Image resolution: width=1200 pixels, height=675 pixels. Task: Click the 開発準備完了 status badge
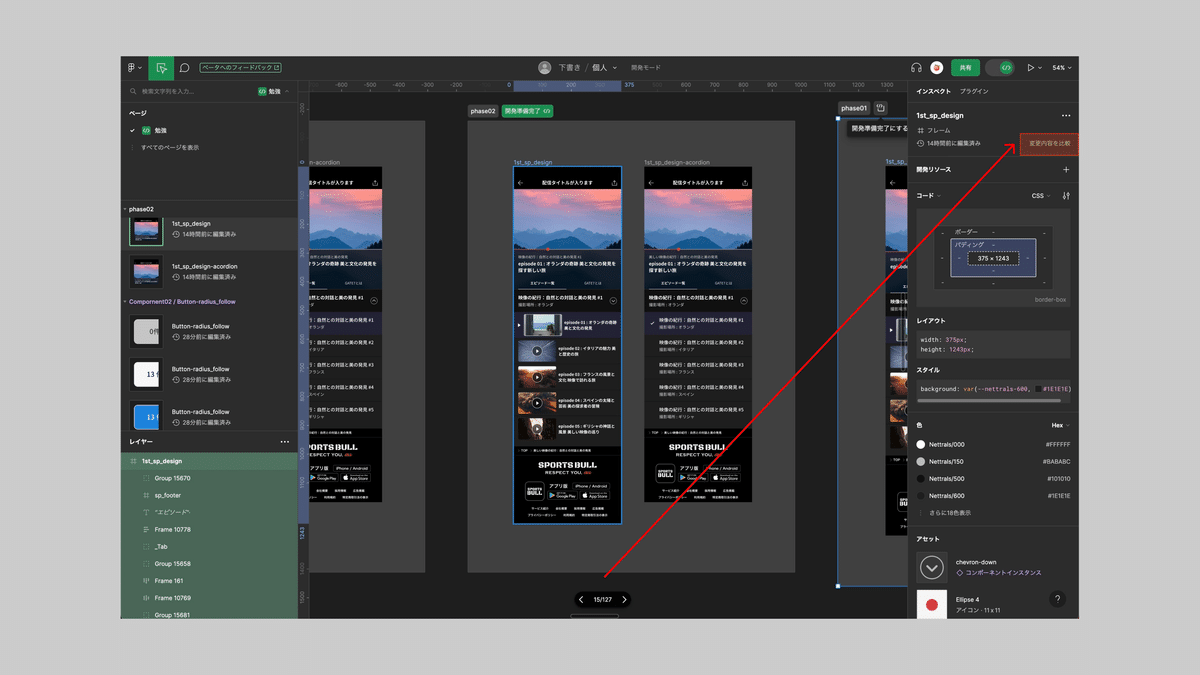[528, 111]
